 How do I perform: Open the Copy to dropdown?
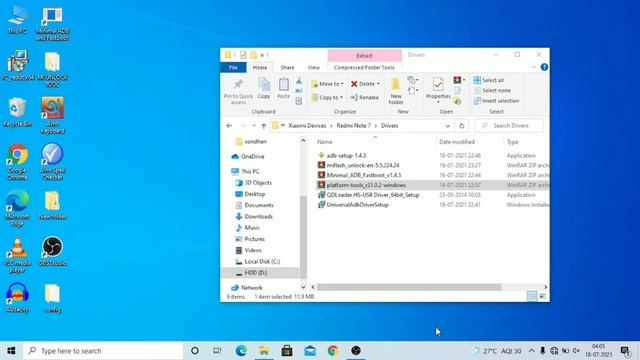(x=327, y=98)
